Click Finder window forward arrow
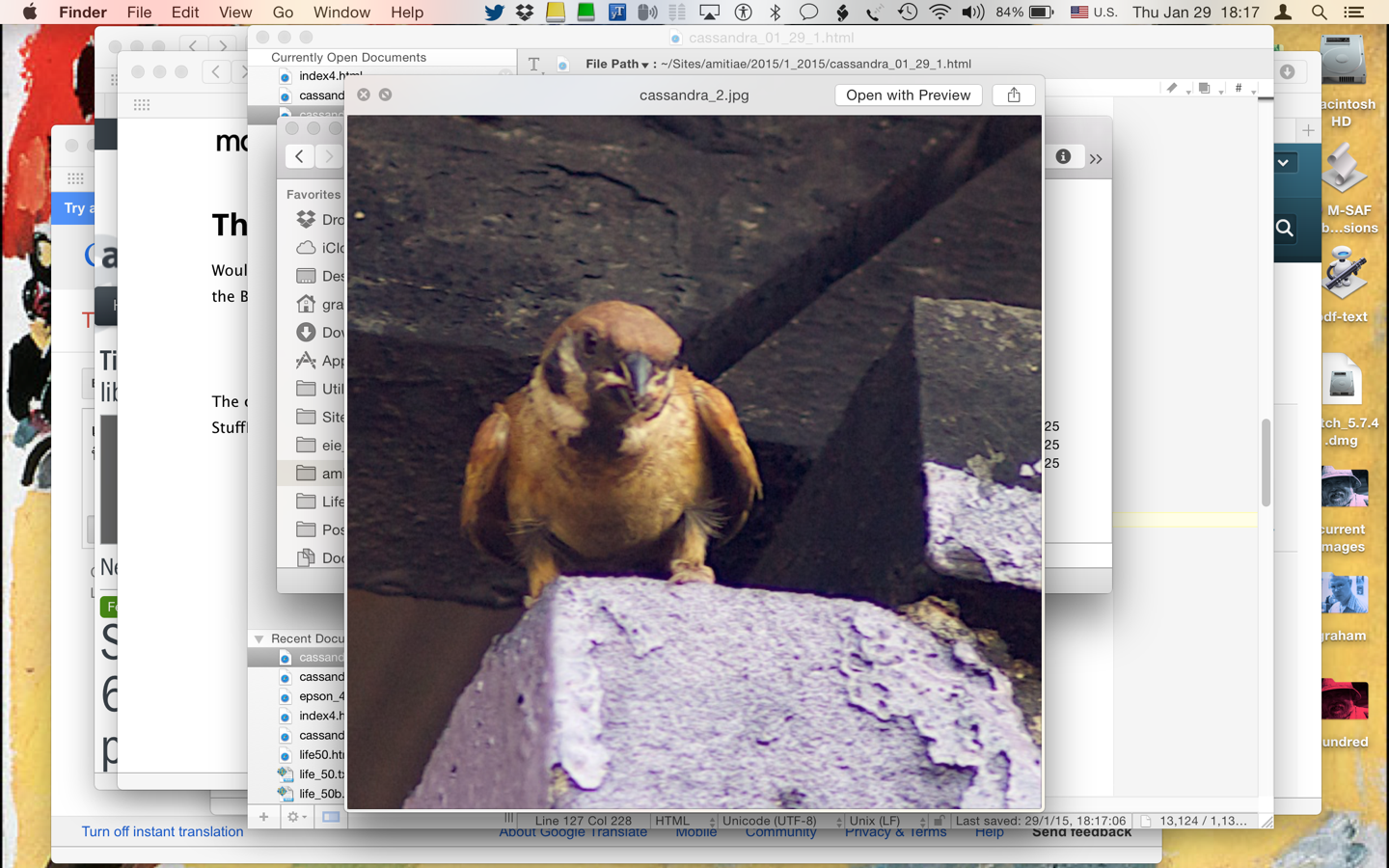The image size is (1389, 868). (x=329, y=156)
